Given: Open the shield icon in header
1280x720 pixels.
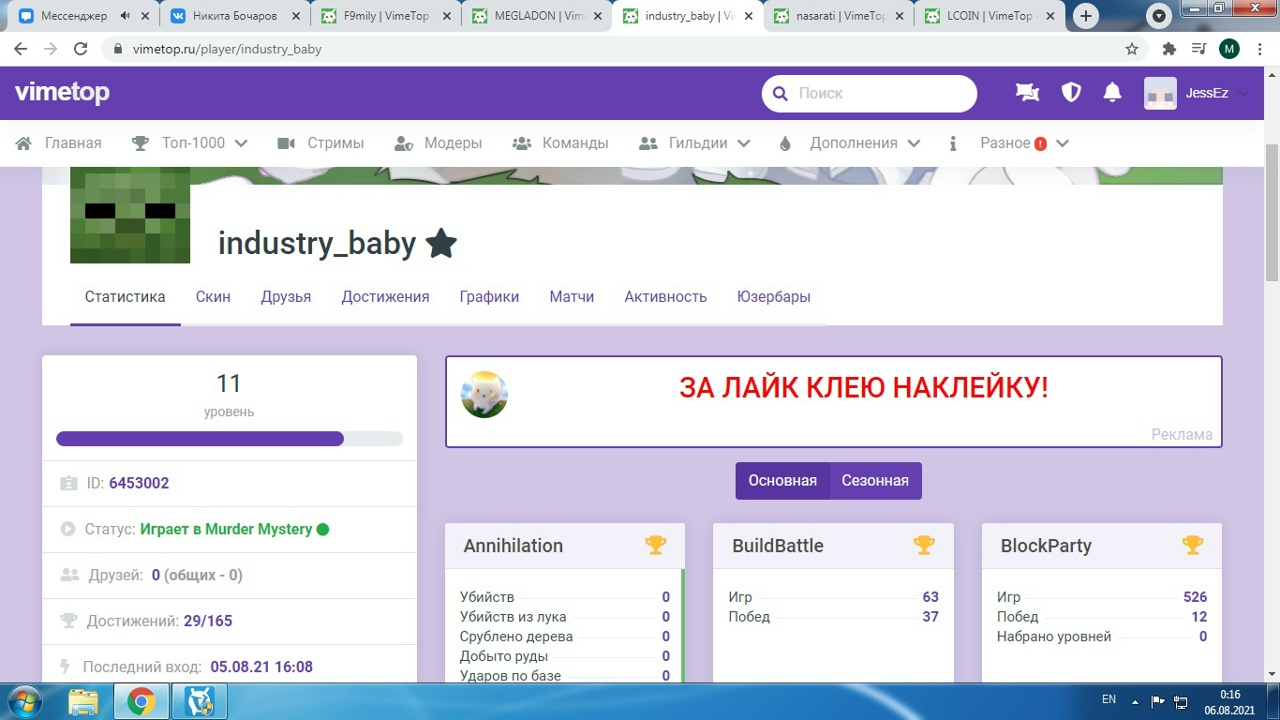Looking at the screenshot, I should click(x=1071, y=93).
